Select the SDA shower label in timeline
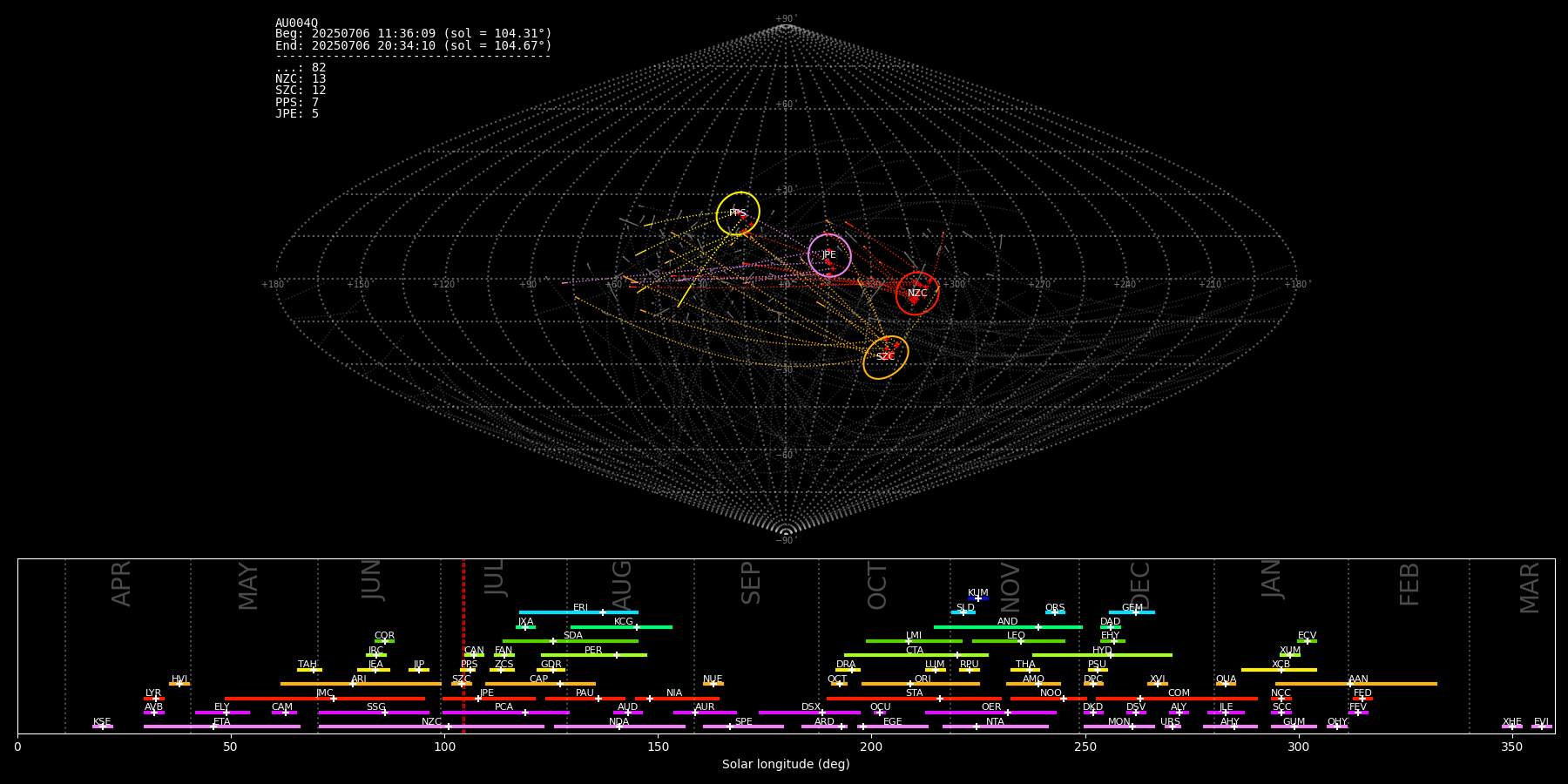Screen dimensions: 1568x784 coord(573,636)
